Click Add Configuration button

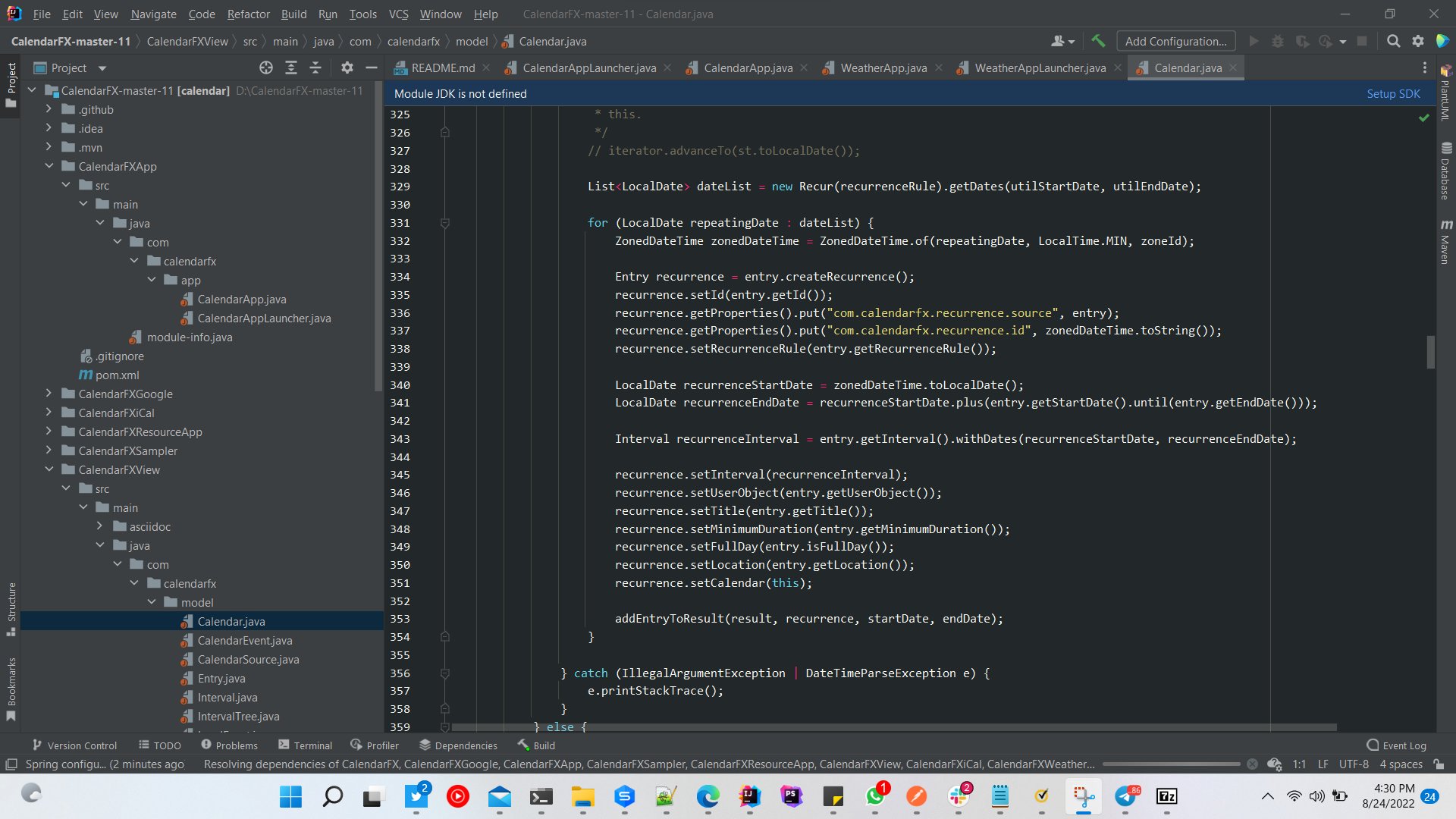coord(1175,41)
